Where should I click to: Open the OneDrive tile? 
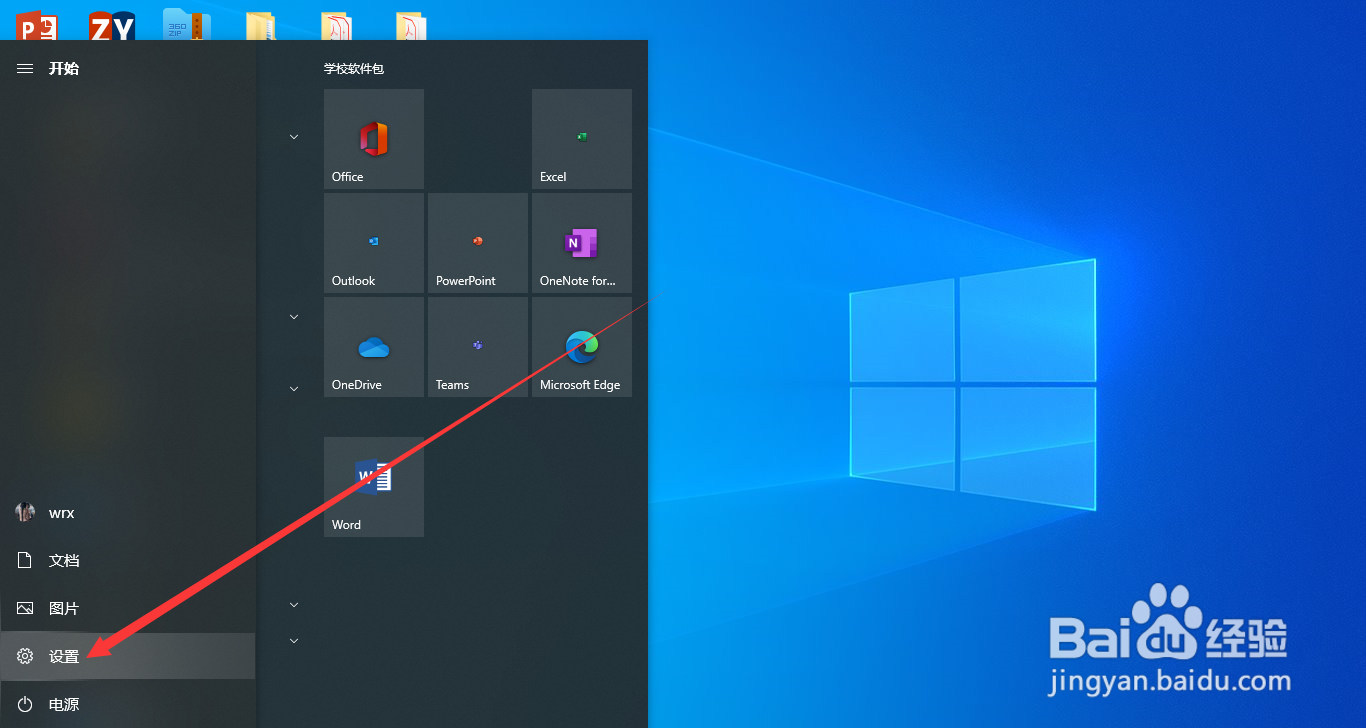click(374, 347)
